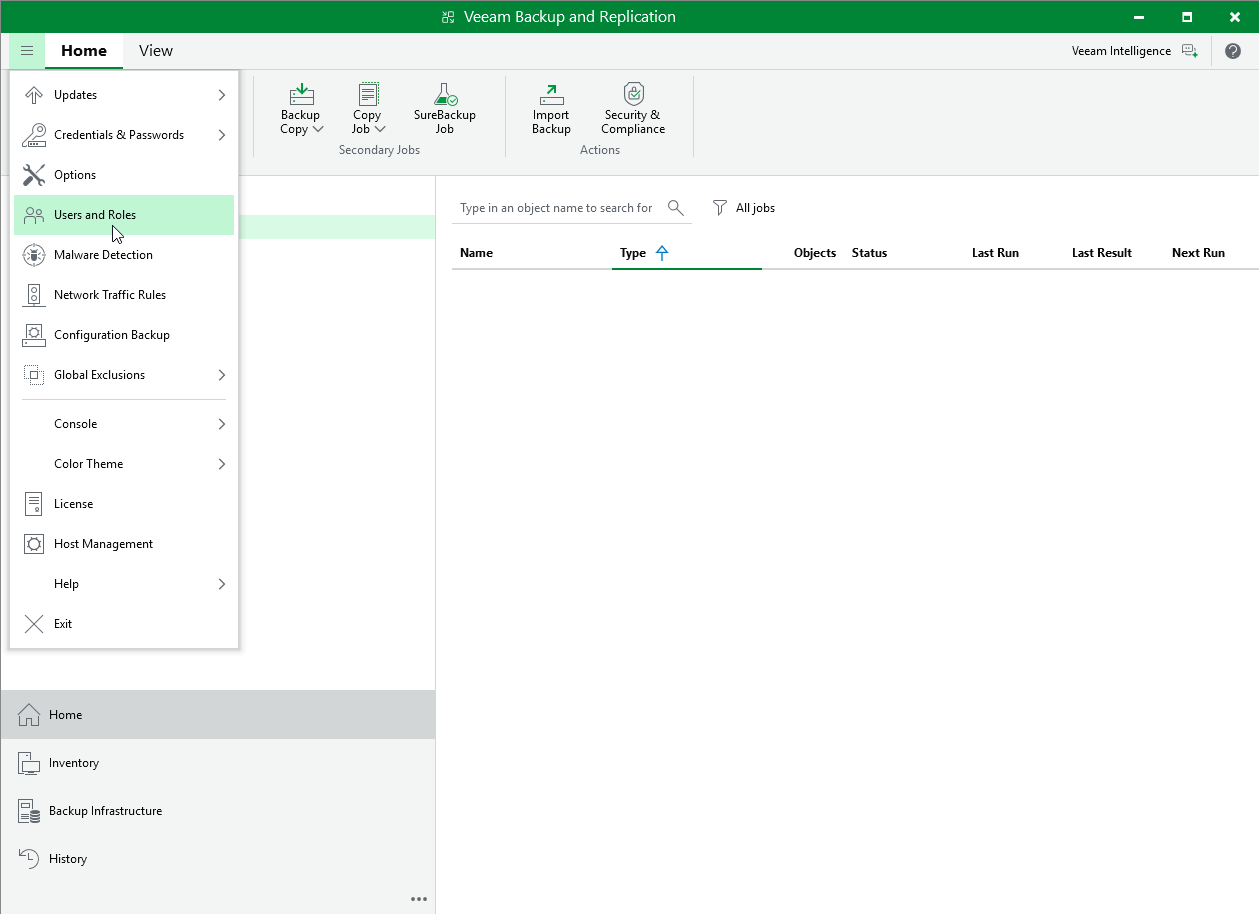Open the Backup Infrastructure navigation pane
This screenshot has width=1259, height=914.
[218, 811]
